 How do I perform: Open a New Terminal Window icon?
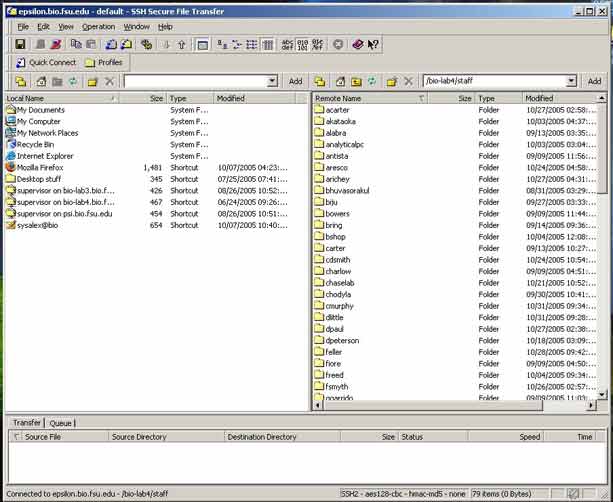tap(111, 45)
